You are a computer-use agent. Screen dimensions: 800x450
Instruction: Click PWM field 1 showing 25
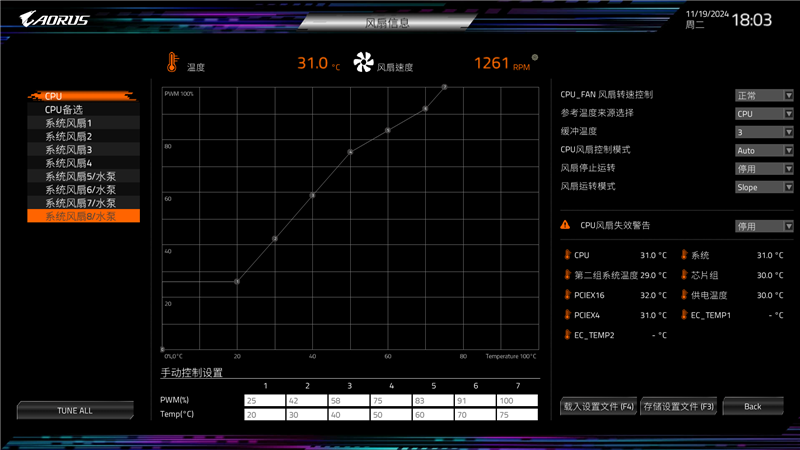click(x=264, y=401)
